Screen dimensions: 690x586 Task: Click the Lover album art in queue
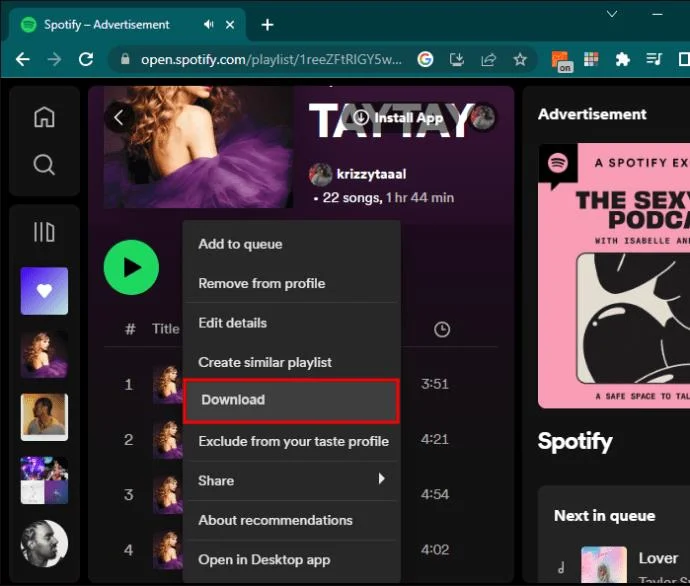click(604, 566)
